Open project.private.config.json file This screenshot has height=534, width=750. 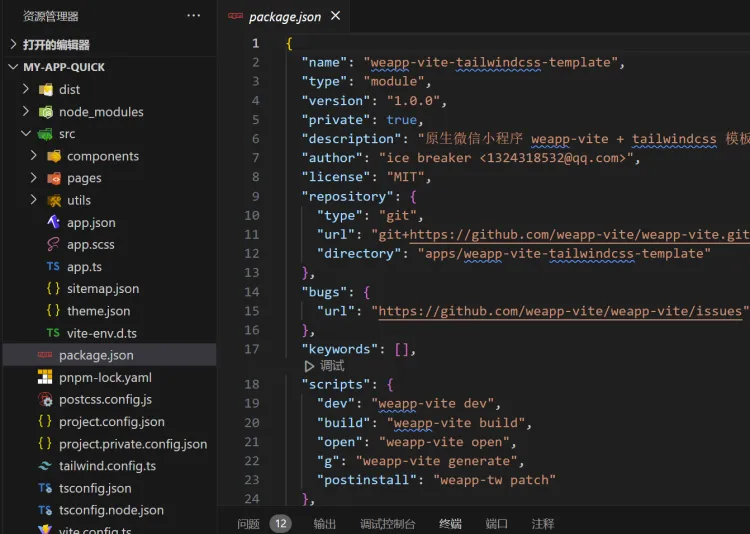click(x=133, y=444)
